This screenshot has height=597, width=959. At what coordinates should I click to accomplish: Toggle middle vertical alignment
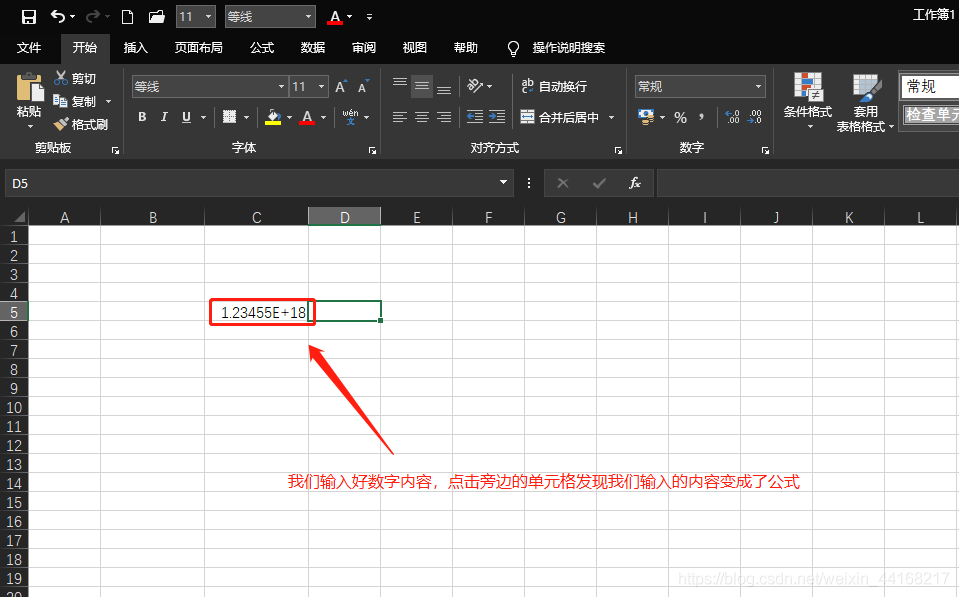click(x=422, y=86)
